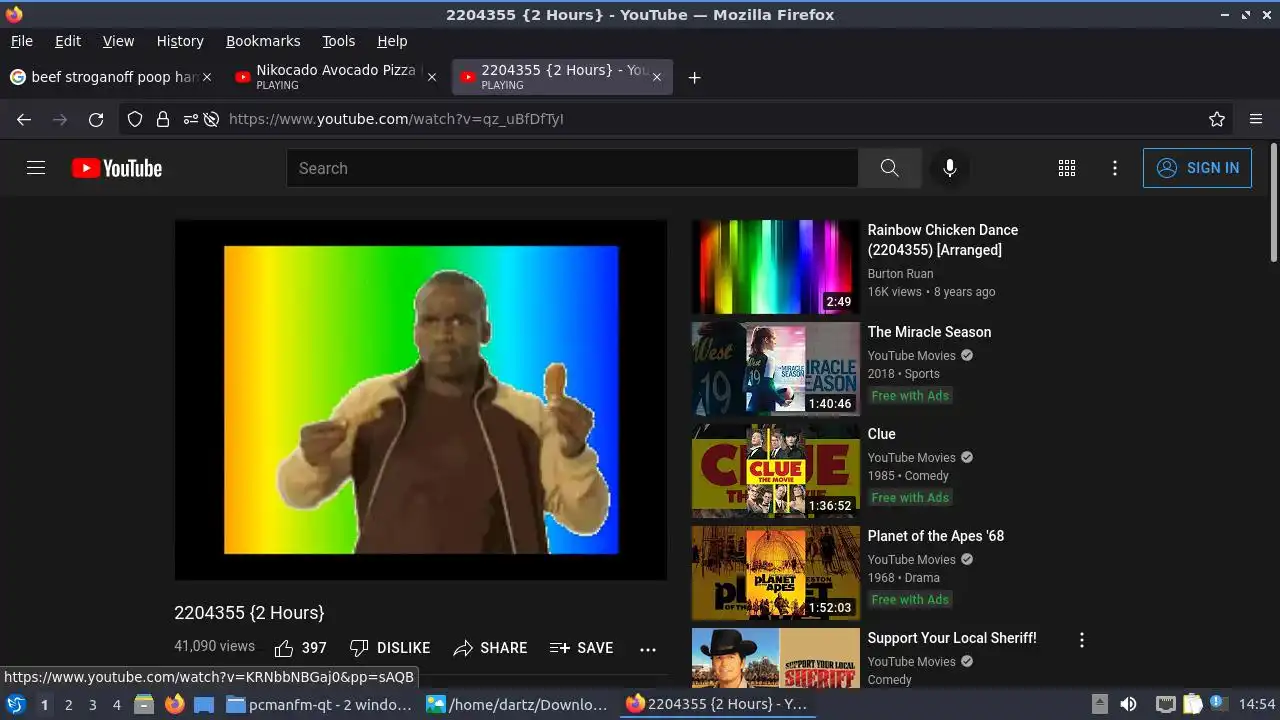
Task: Open the Firefox application menu button
Action: 1256,119
